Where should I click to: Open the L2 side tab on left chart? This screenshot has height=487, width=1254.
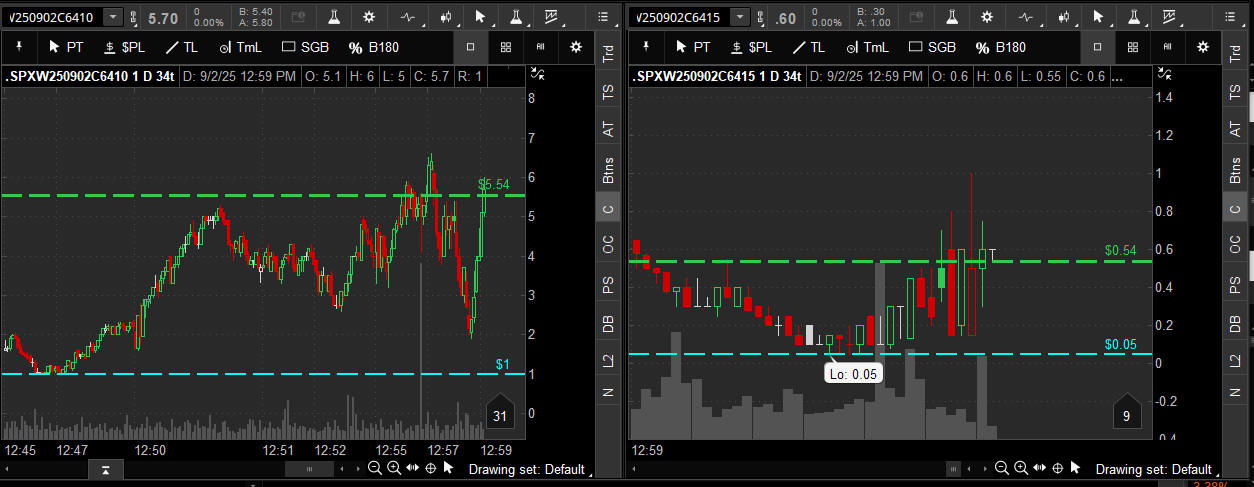607,359
